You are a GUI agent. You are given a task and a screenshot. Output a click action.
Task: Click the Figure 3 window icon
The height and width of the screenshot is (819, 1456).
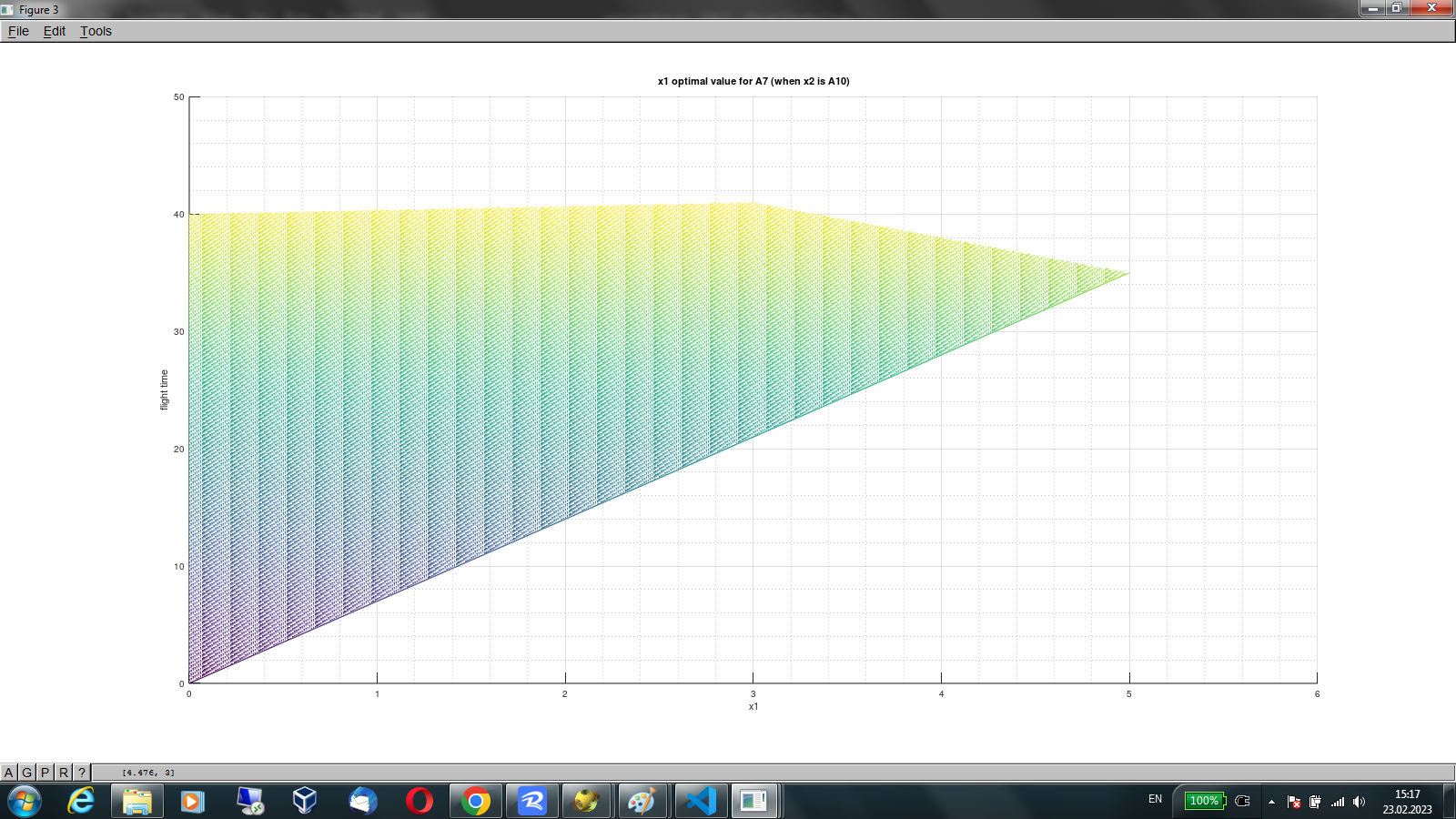[x=8, y=9]
